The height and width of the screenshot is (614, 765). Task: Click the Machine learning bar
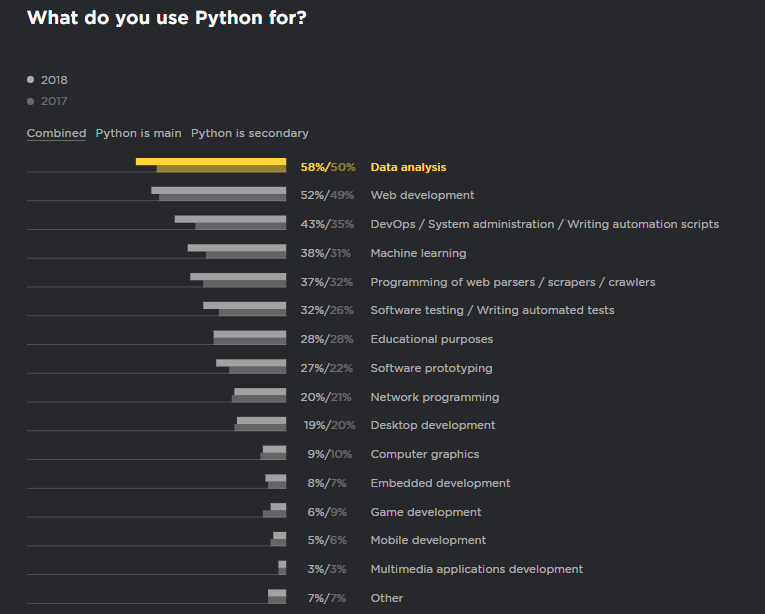[x=237, y=251]
